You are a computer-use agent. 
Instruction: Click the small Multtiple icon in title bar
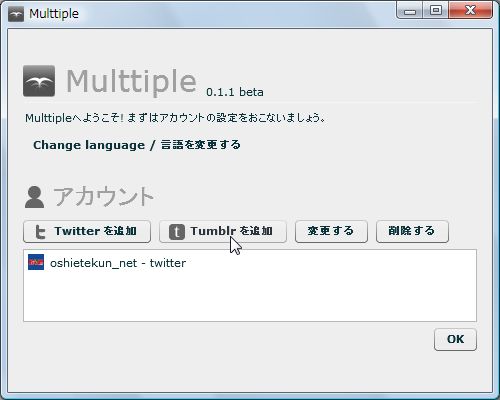click(16, 14)
